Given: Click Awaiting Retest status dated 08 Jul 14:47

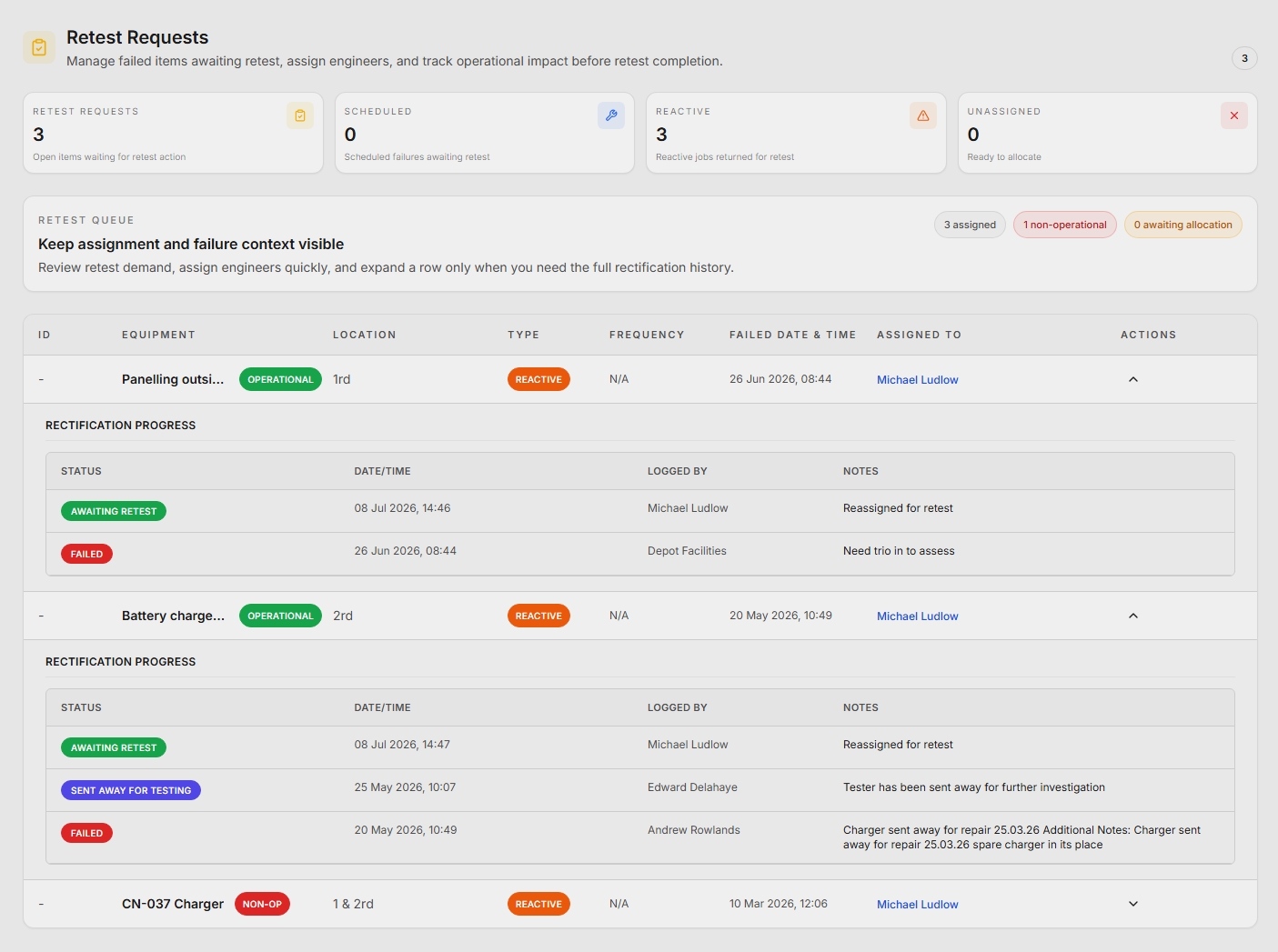Looking at the screenshot, I should pyautogui.click(x=114, y=747).
